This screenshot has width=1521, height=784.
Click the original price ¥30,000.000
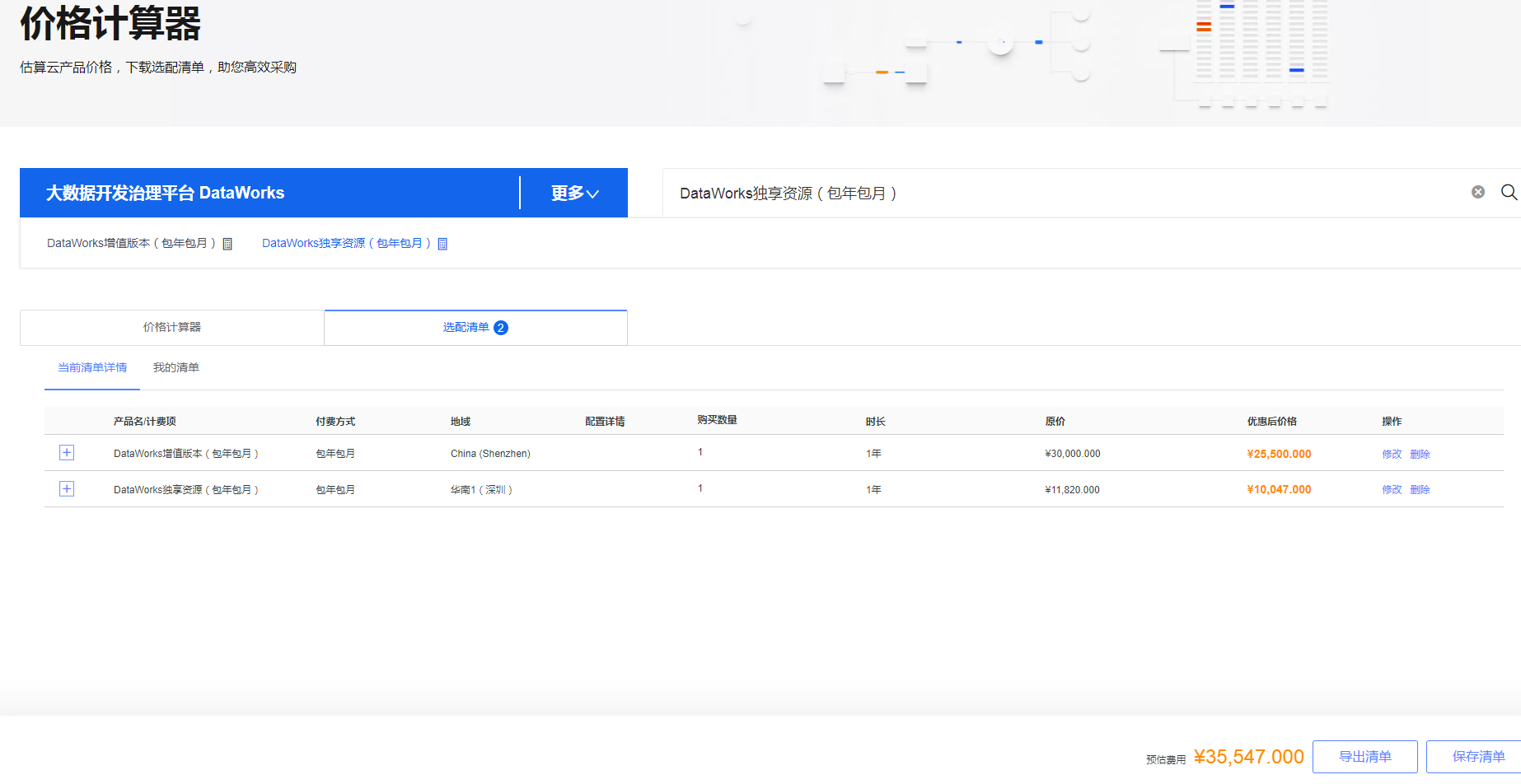[1073, 454]
